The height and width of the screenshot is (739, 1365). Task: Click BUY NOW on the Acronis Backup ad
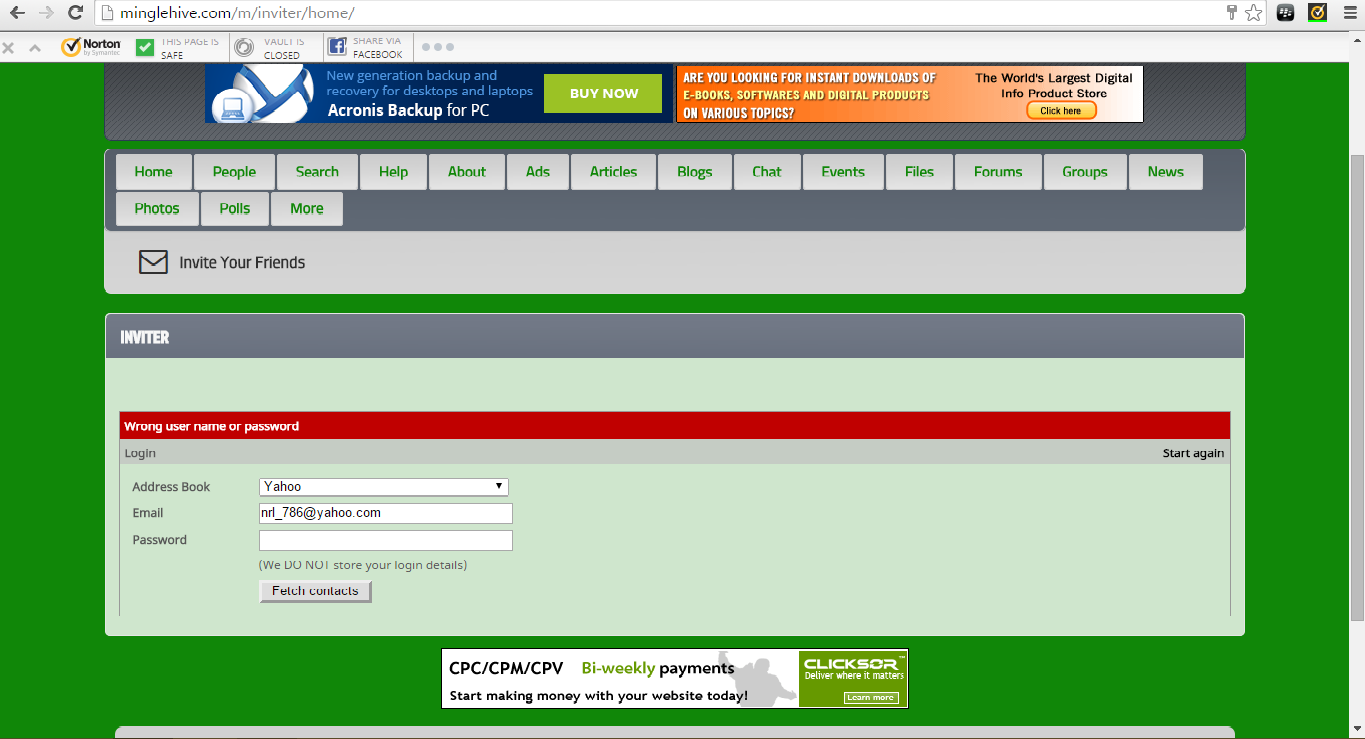pos(603,93)
